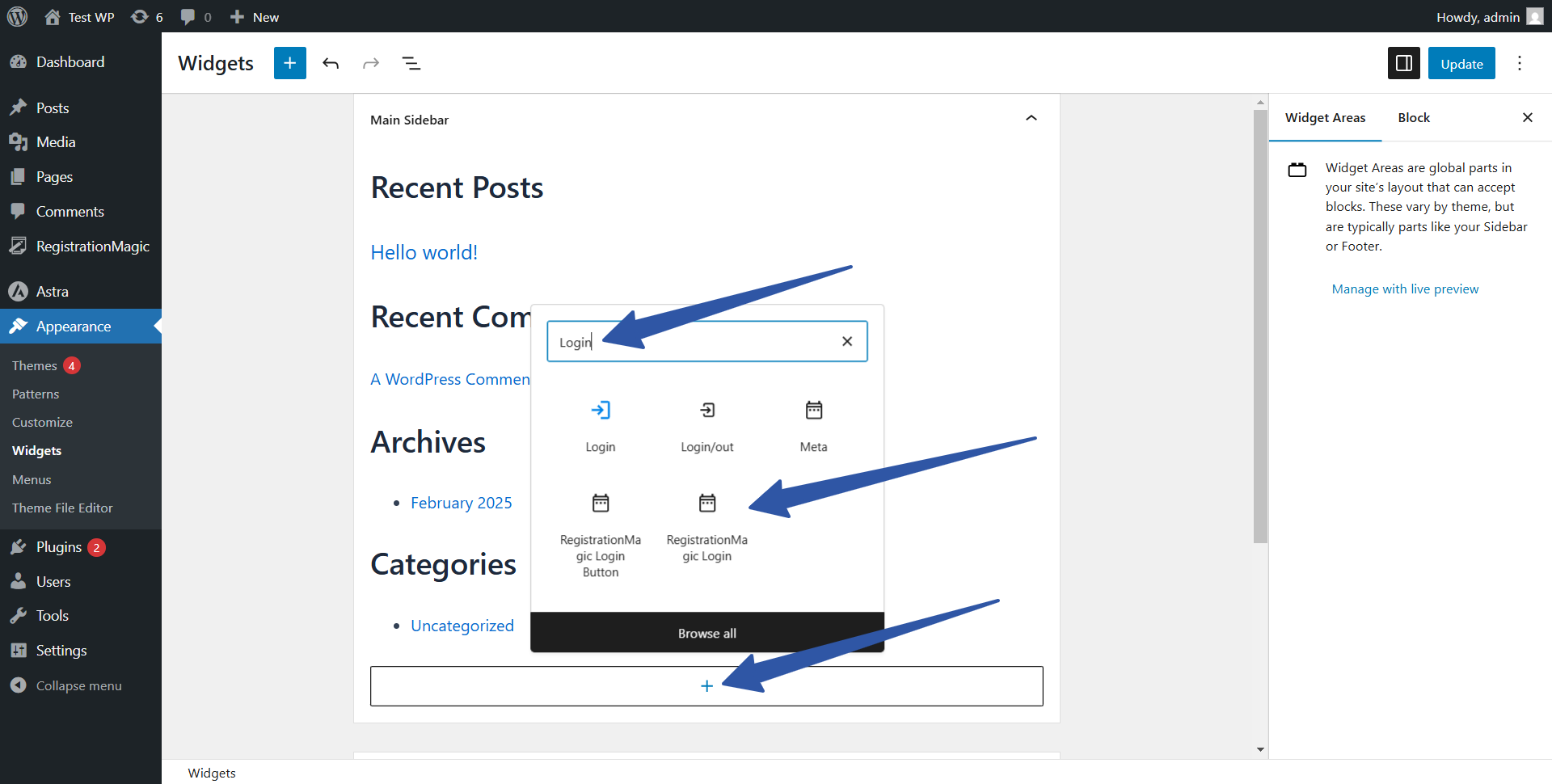Toggle the settings sidebar panel
Screen dimensions: 1552x784
1403,64
